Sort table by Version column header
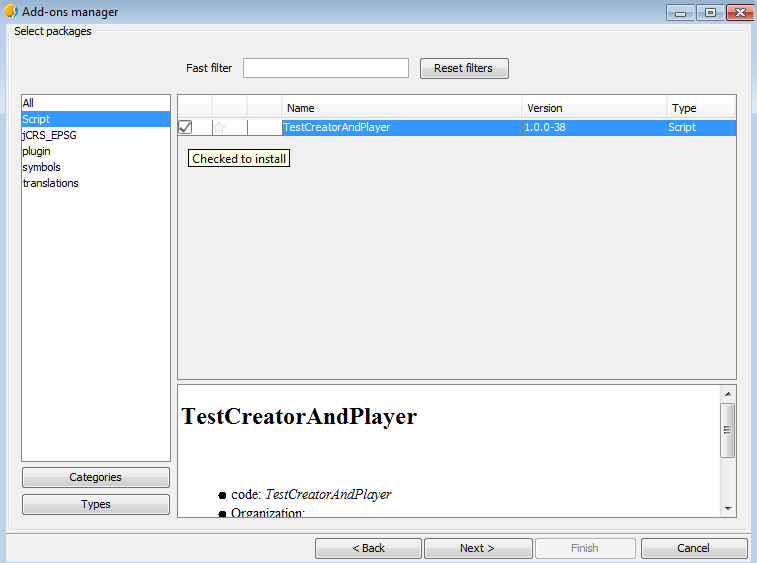The width and height of the screenshot is (757, 563). [593, 108]
